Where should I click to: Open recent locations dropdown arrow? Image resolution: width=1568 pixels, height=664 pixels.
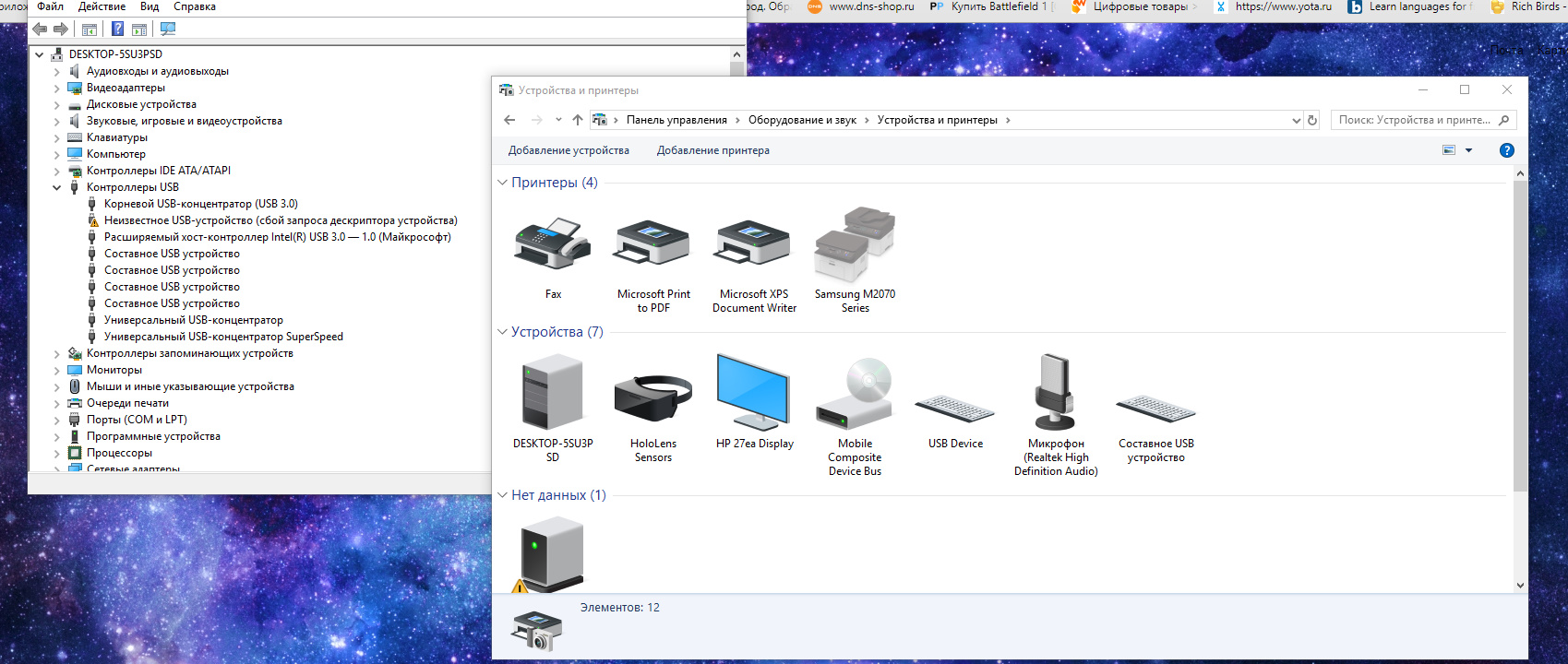coord(558,120)
